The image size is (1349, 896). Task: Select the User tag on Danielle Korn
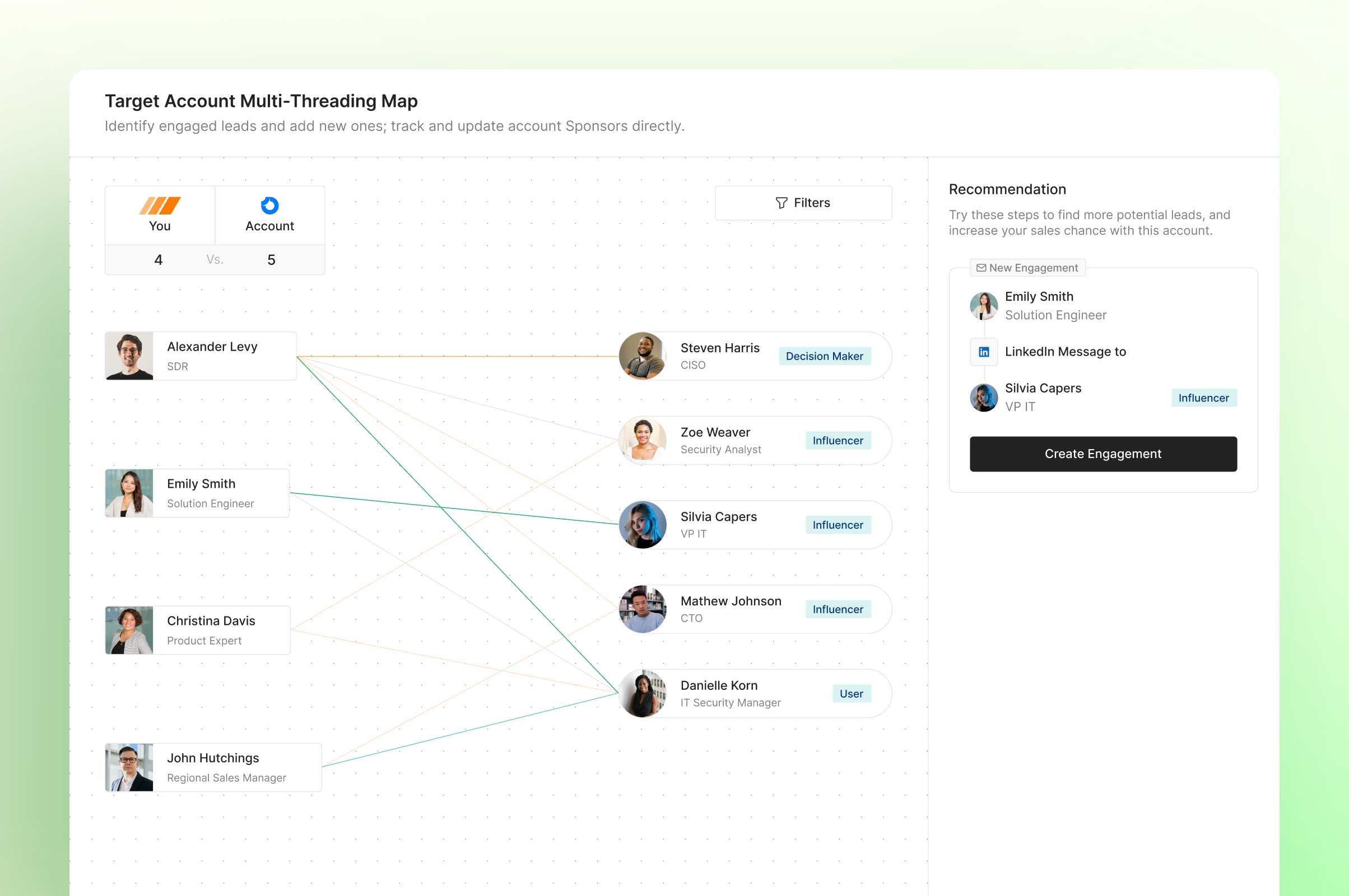click(852, 694)
